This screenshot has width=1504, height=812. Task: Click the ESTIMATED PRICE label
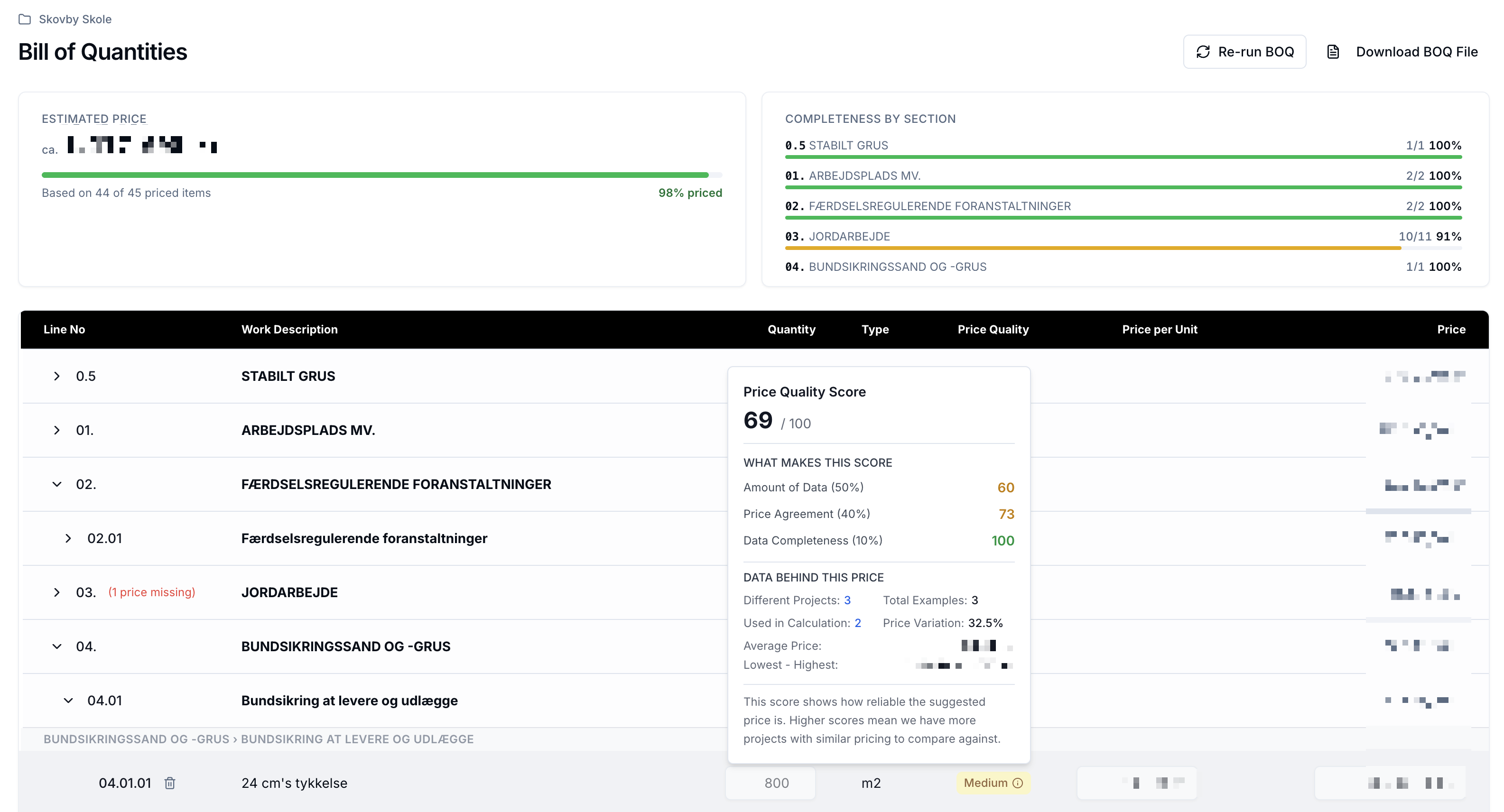(94, 119)
